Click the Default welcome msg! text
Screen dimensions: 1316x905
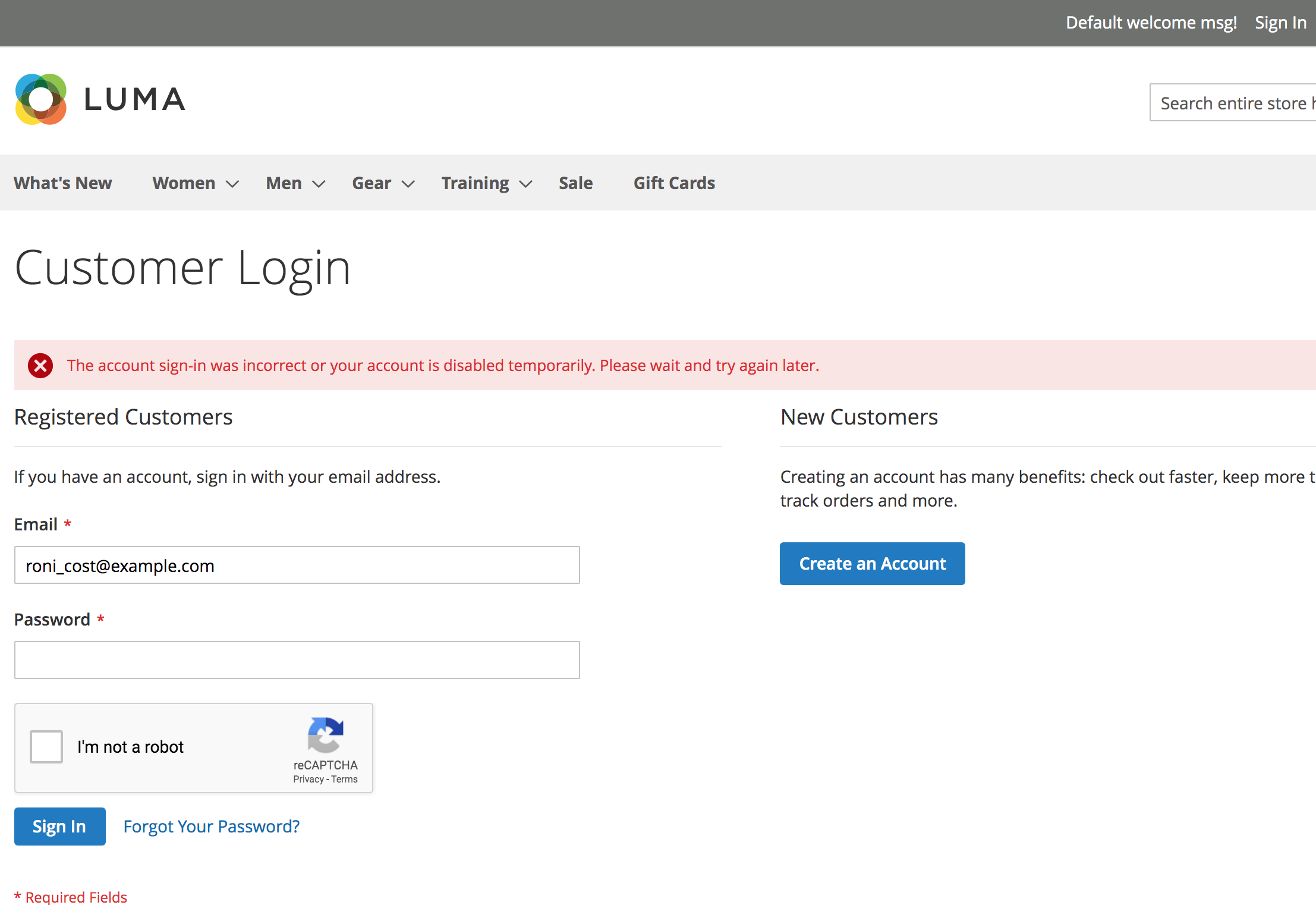pos(1151,23)
